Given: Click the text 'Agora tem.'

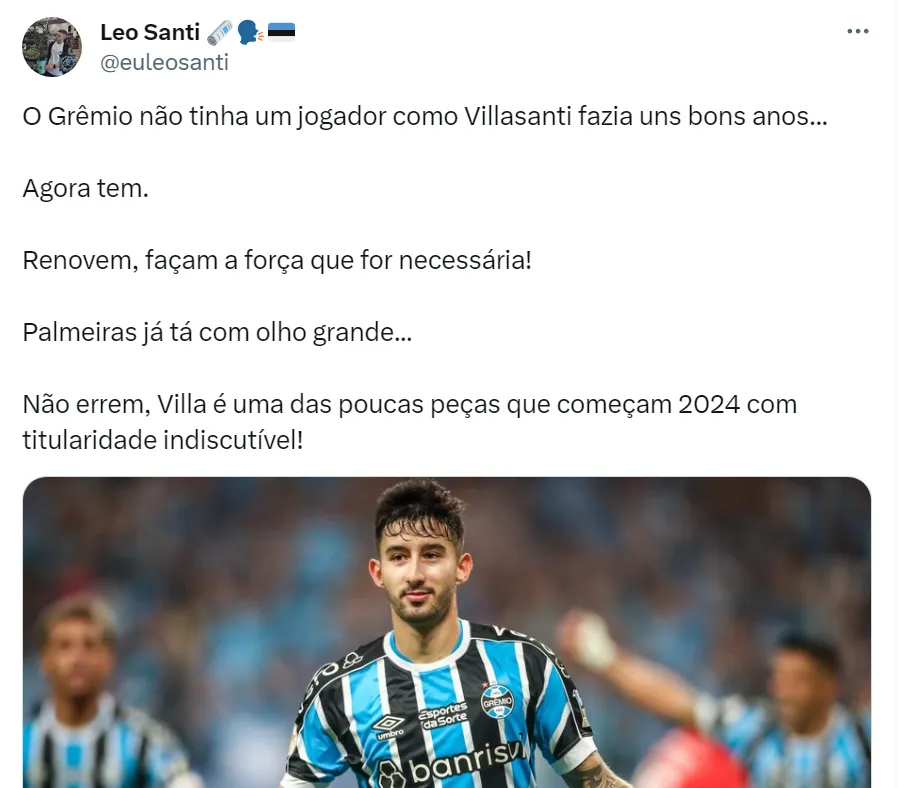Looking at the screenshot, I should [86, 188].
